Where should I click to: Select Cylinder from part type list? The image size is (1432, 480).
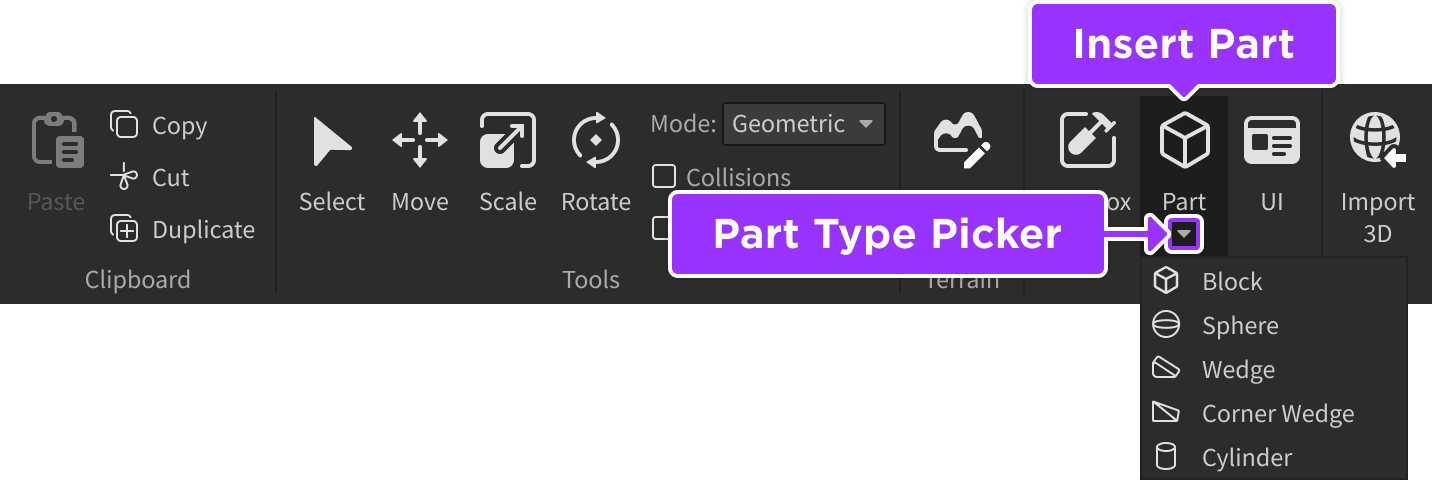click(x=1246, y=458)
